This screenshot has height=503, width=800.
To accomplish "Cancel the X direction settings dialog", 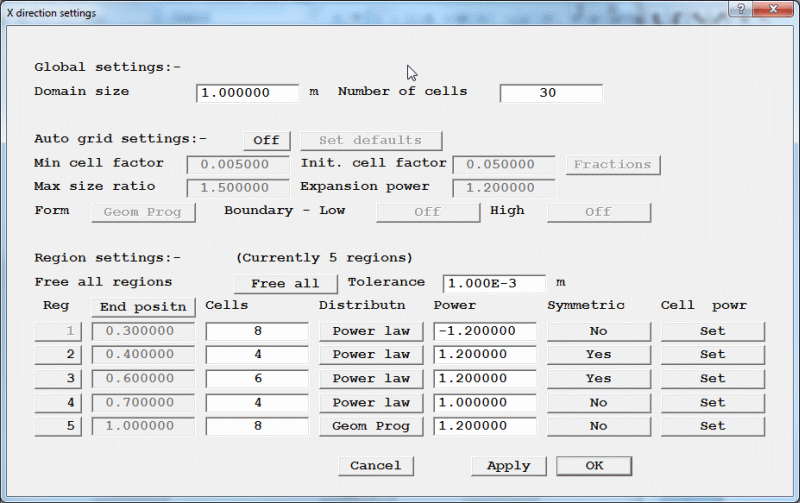I will [375, 466].
